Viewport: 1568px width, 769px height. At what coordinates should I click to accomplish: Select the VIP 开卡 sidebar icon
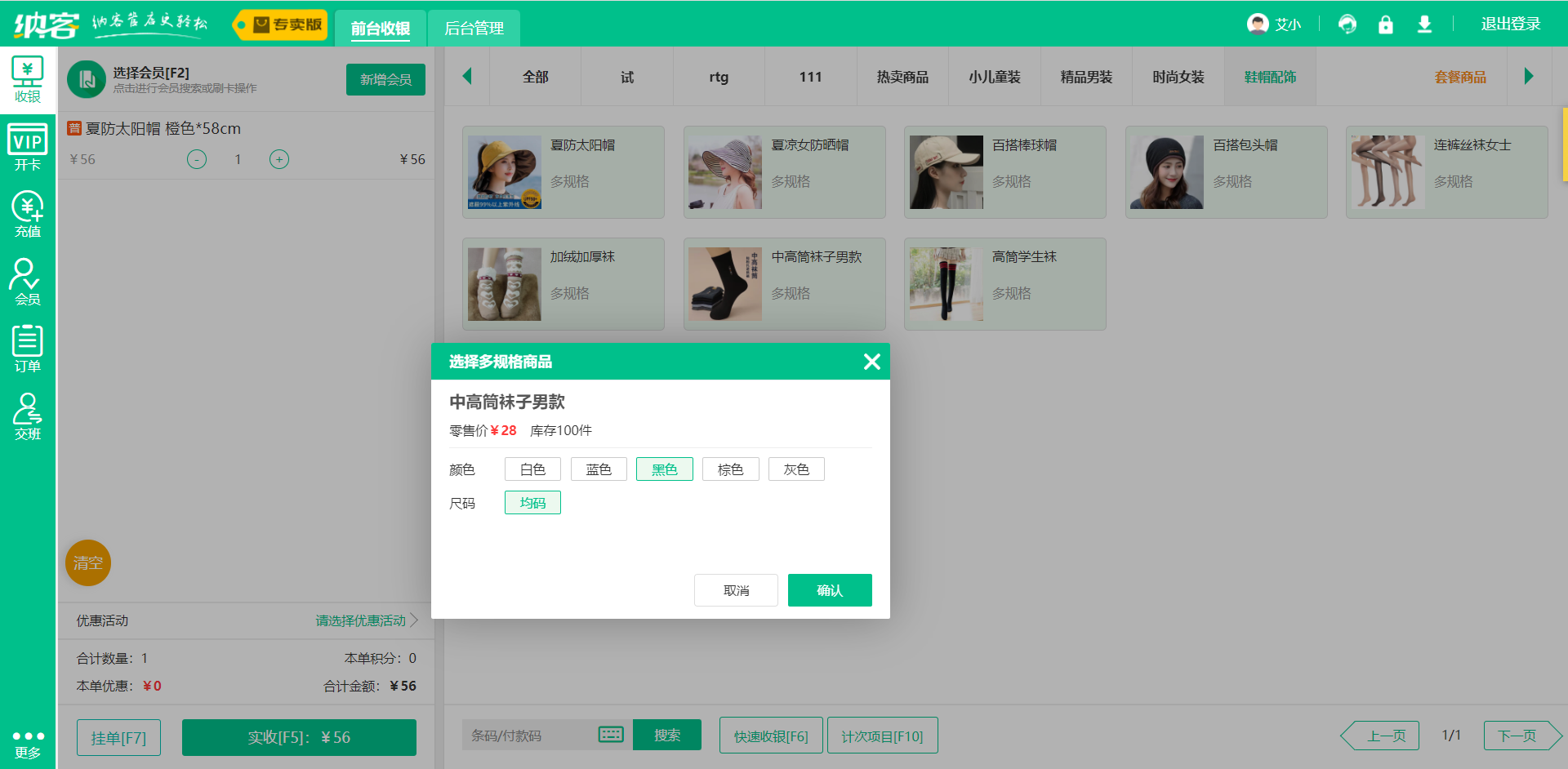click(27, 147)
